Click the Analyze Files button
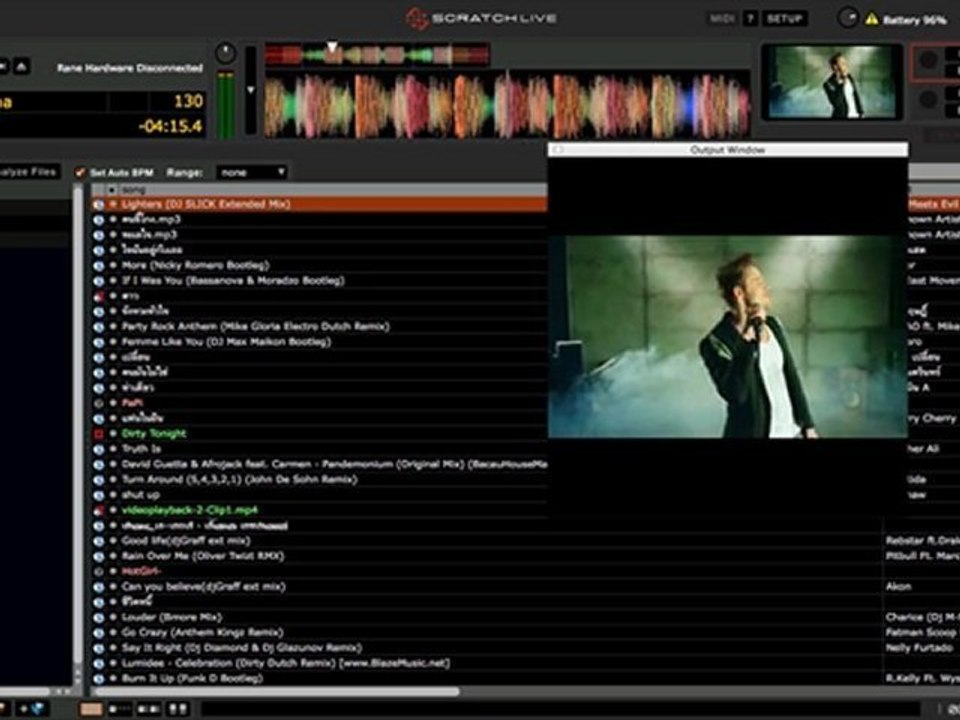The height and width of the screenshot is (720, 960). point(28,172)
